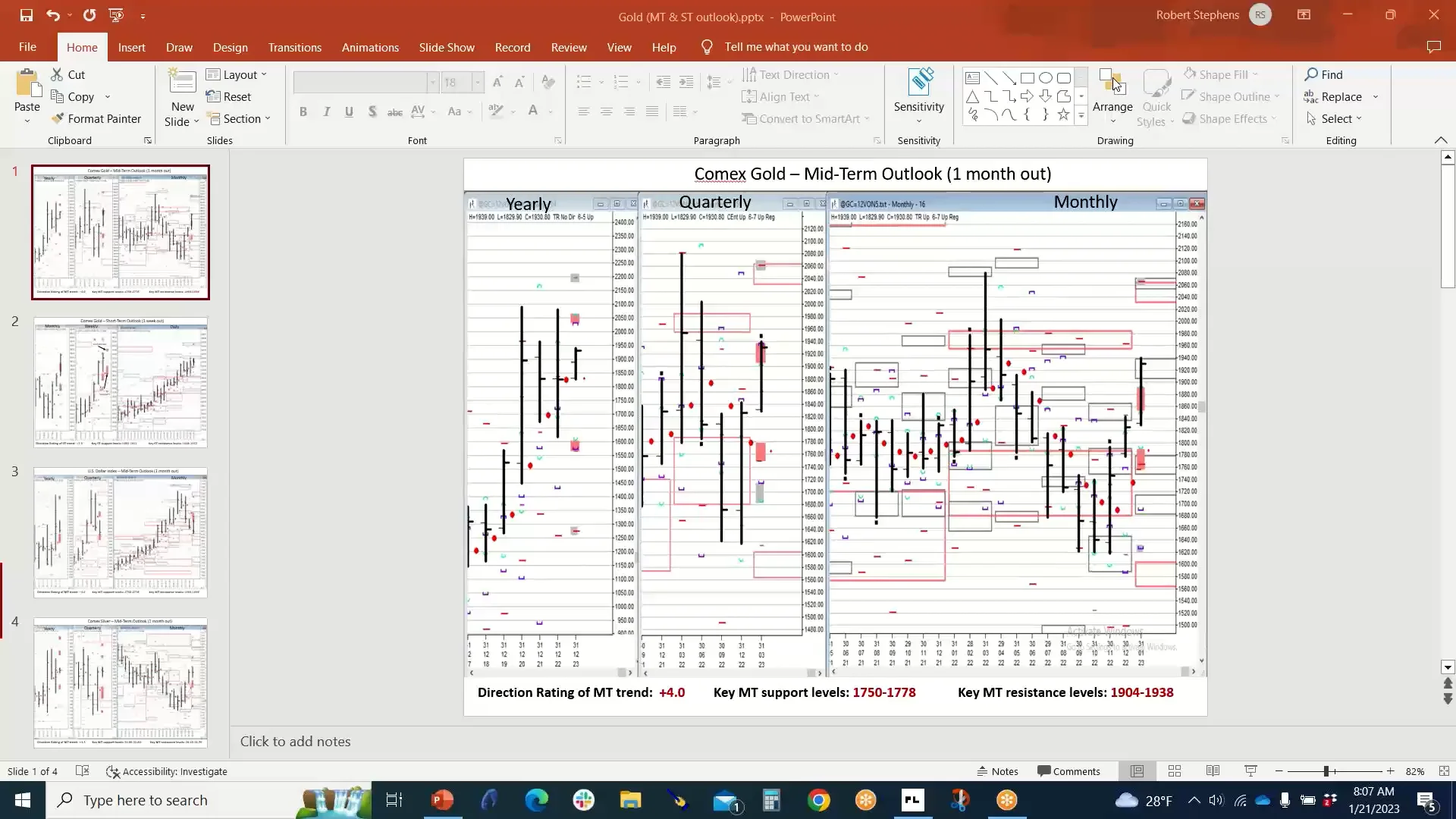This screenshot has height=819, width=1456.
Task: Switch to Slide Sorter view
Action: pyautogui.click(x=1175, y=771)
